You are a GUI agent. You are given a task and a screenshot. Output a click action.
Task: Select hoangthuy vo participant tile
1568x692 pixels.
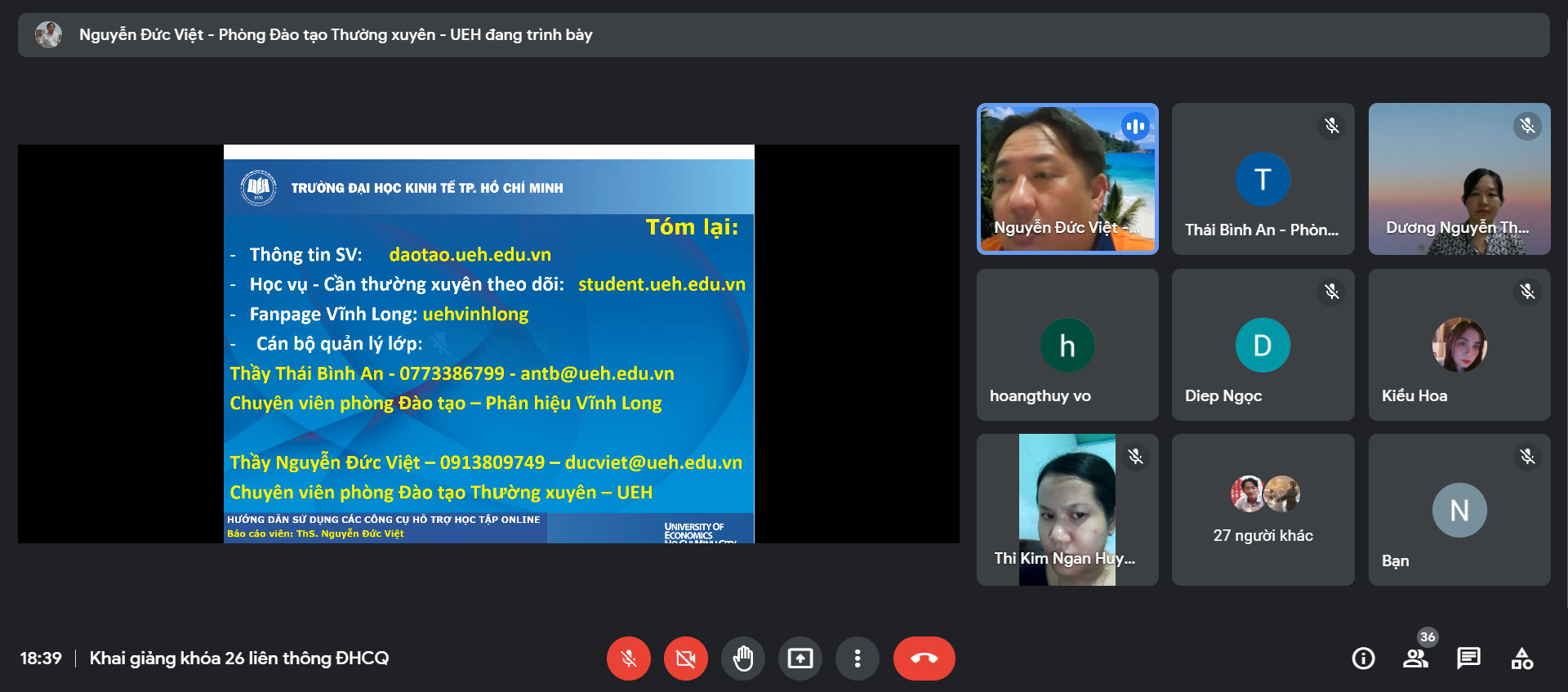point(1067,345)
